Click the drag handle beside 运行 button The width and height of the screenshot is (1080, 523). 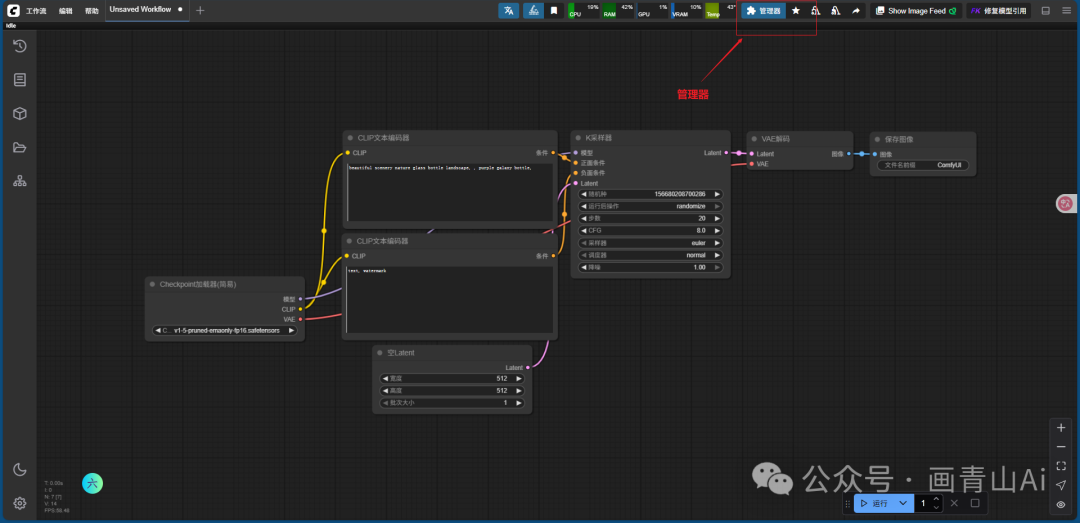point(848,504)
